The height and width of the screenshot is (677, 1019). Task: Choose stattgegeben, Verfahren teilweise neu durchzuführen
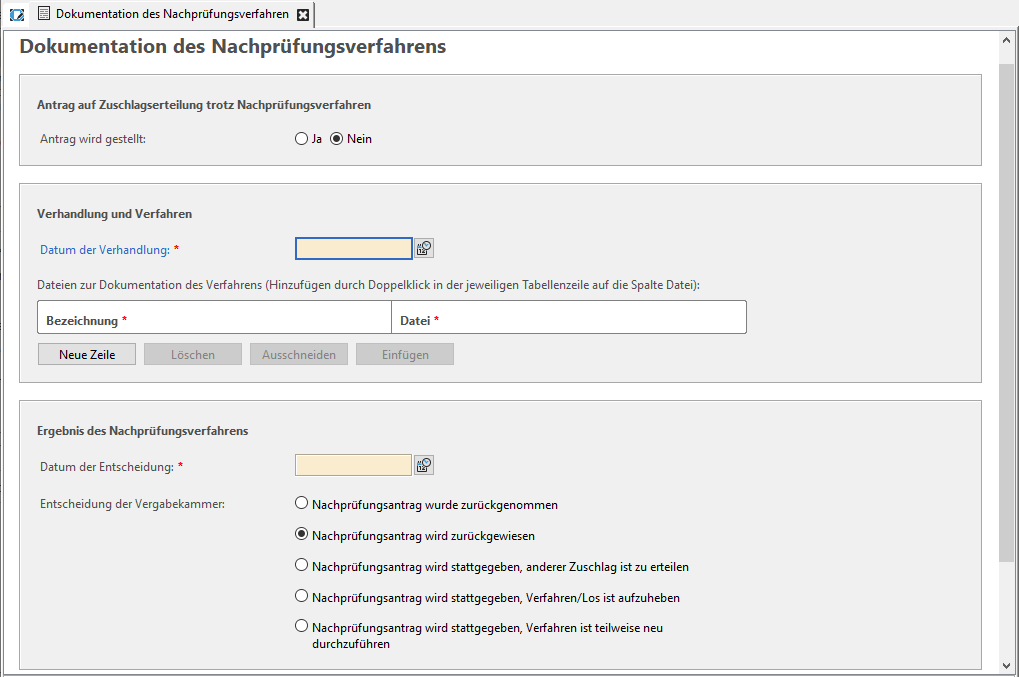point(301,626)
